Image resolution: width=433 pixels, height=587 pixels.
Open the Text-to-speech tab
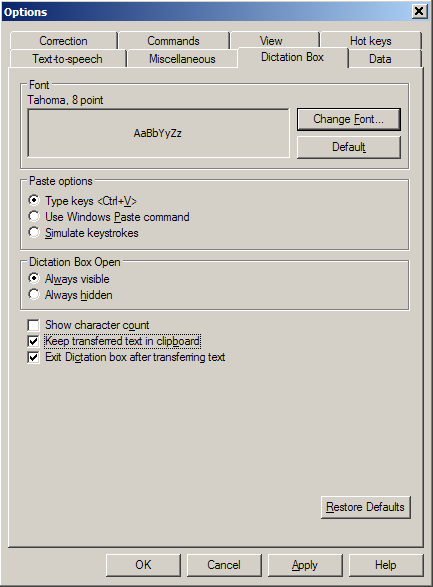(67, 59)
